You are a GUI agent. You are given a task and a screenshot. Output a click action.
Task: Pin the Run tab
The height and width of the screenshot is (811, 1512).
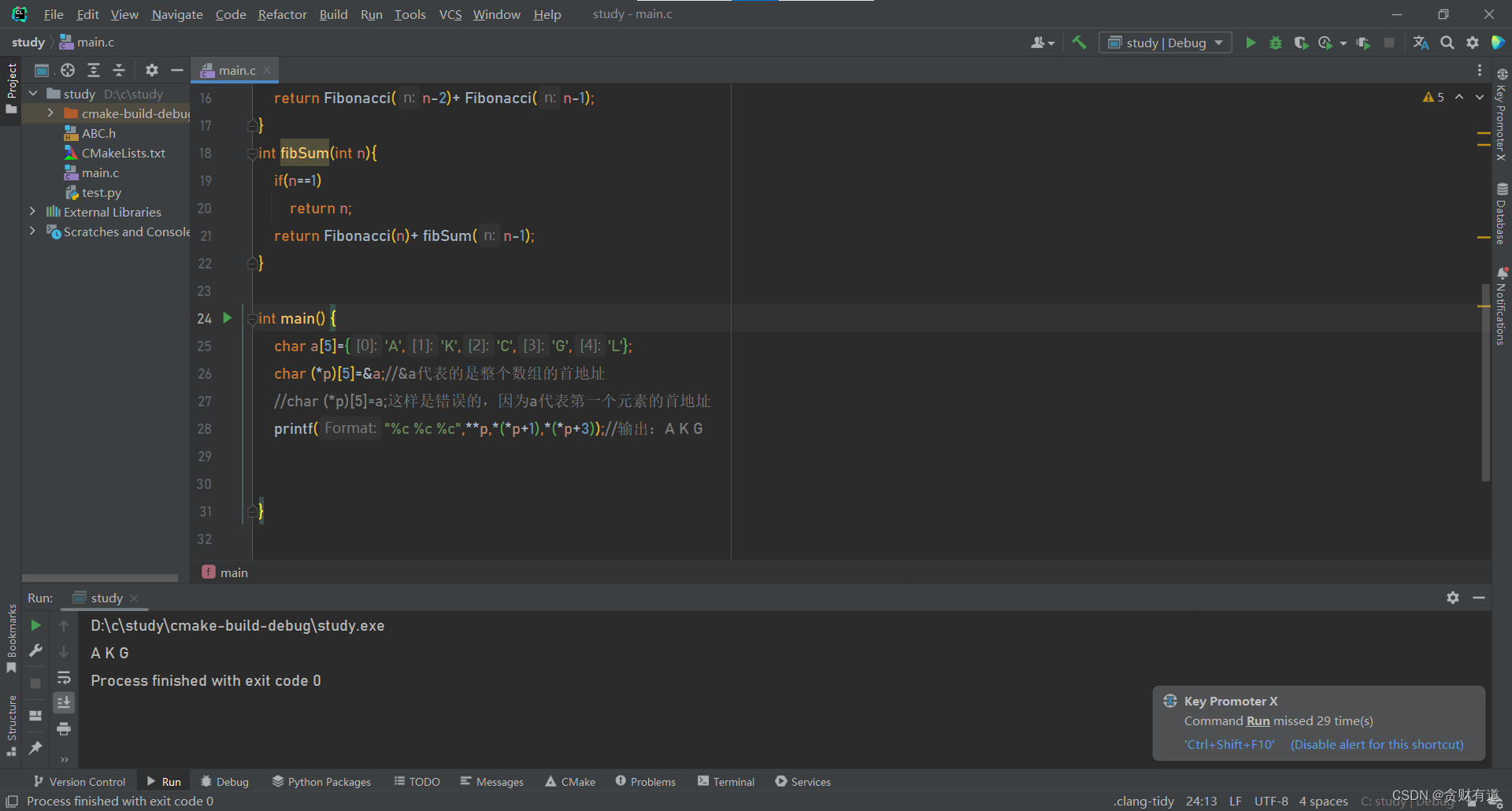35,748
